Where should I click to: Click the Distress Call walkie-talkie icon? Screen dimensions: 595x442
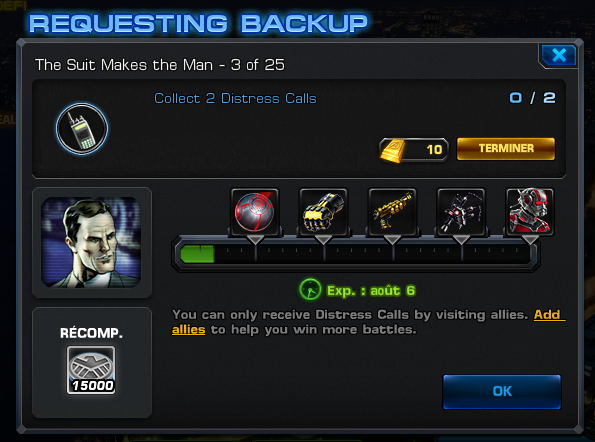coord(82,128)
